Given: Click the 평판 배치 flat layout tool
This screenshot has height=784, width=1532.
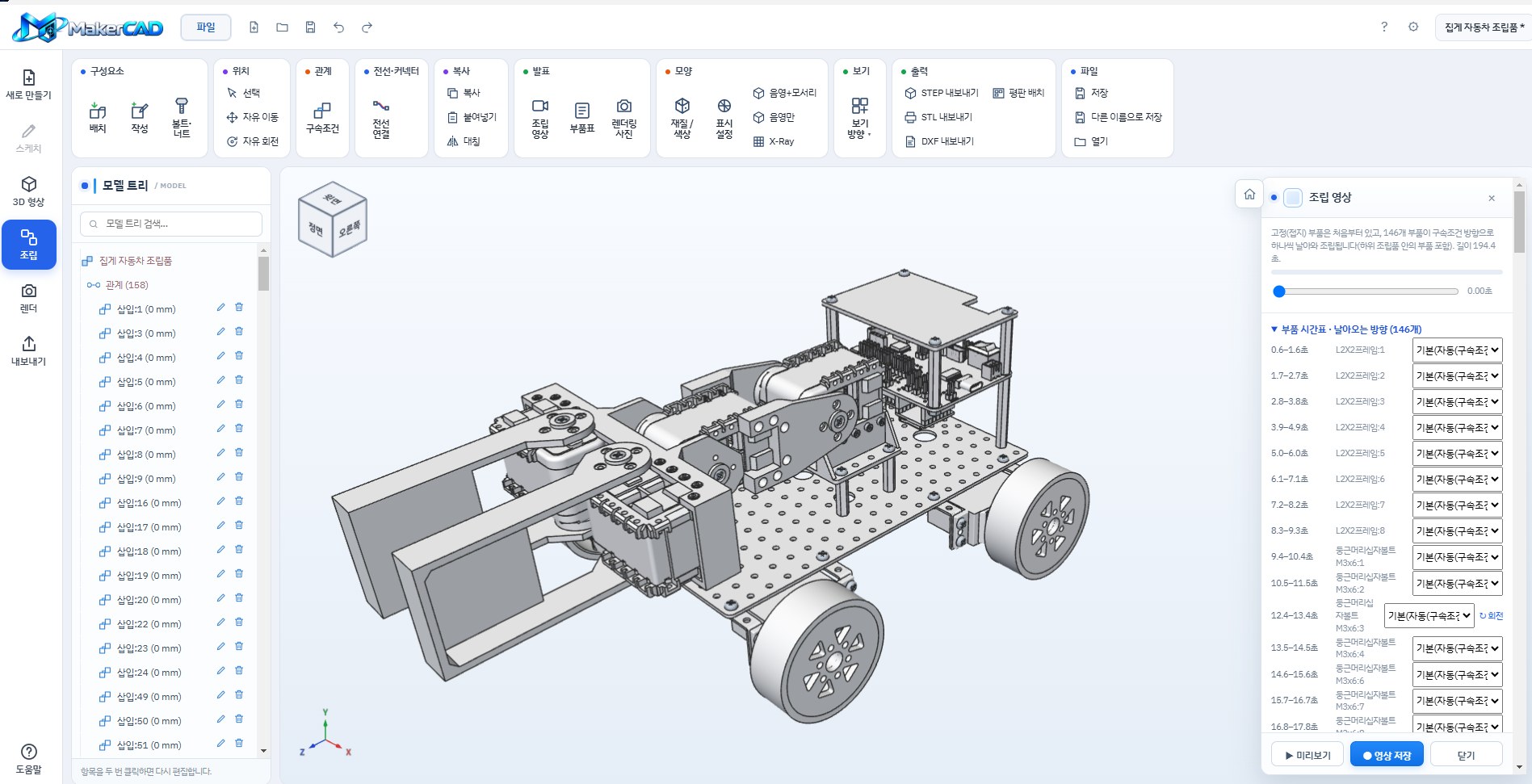Looking at the screenshot, I should point(1018,93).
